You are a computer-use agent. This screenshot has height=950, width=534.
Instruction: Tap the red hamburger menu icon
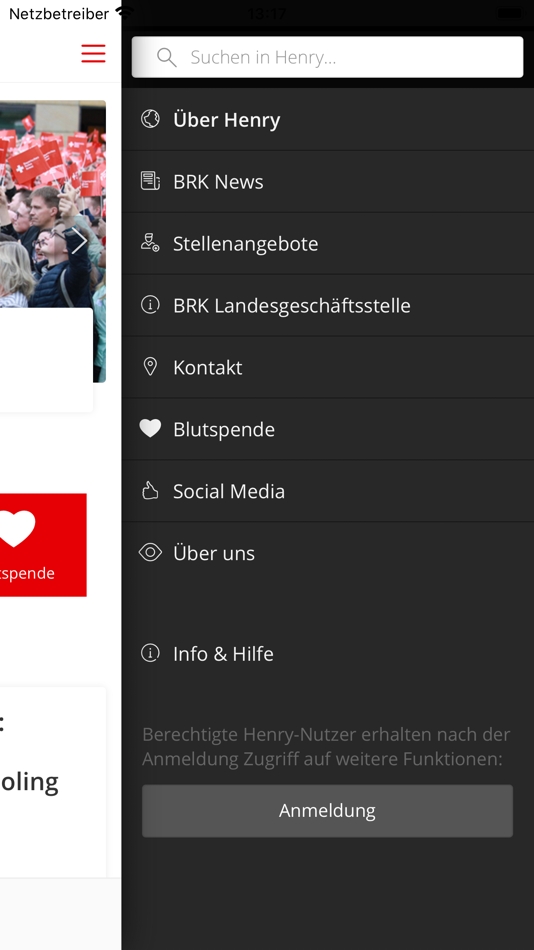click(x=93, y=53)
